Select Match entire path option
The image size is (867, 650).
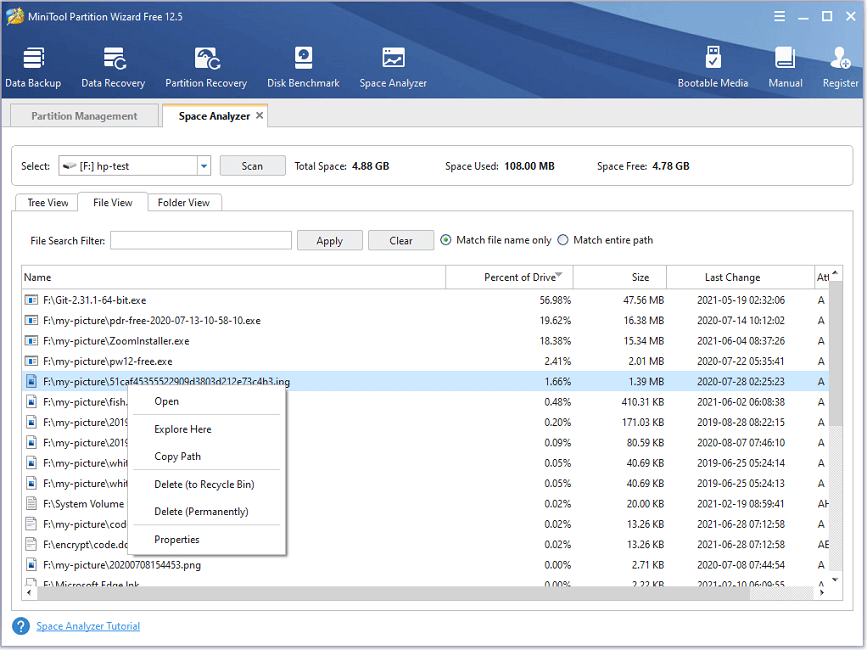563,240
